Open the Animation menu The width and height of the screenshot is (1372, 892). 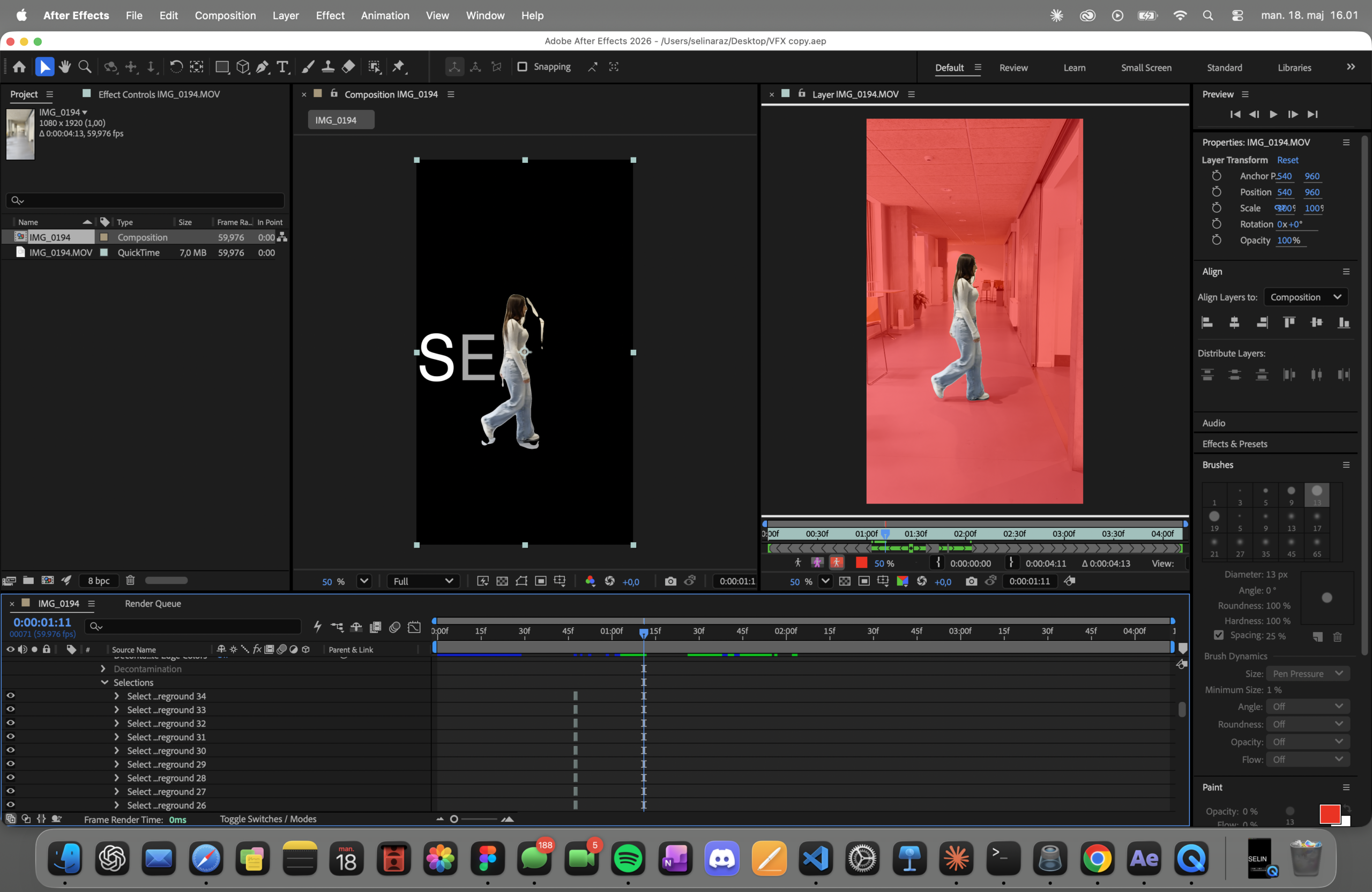[x=385, y=16]
